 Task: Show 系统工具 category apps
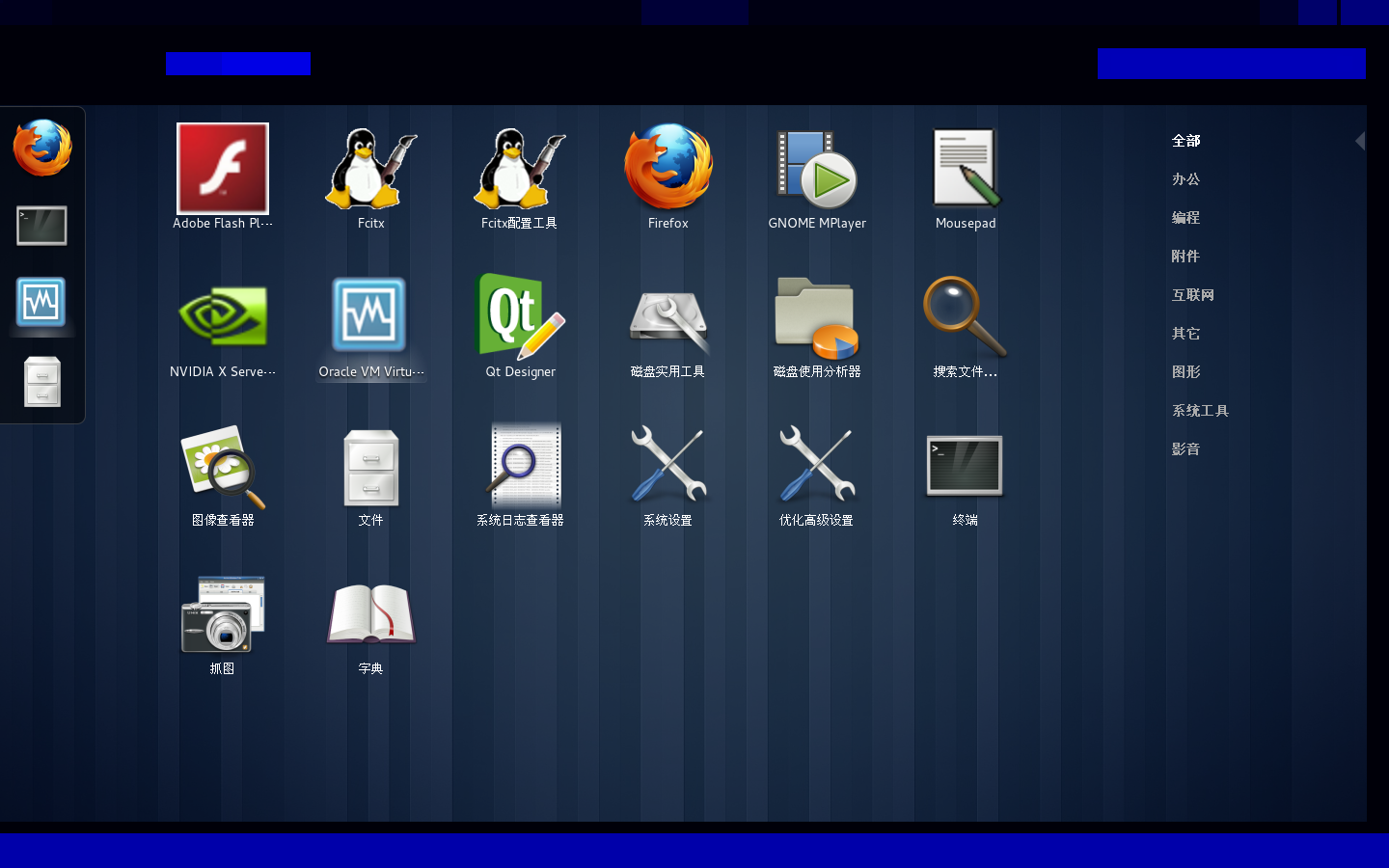[x=1200, y=411]
